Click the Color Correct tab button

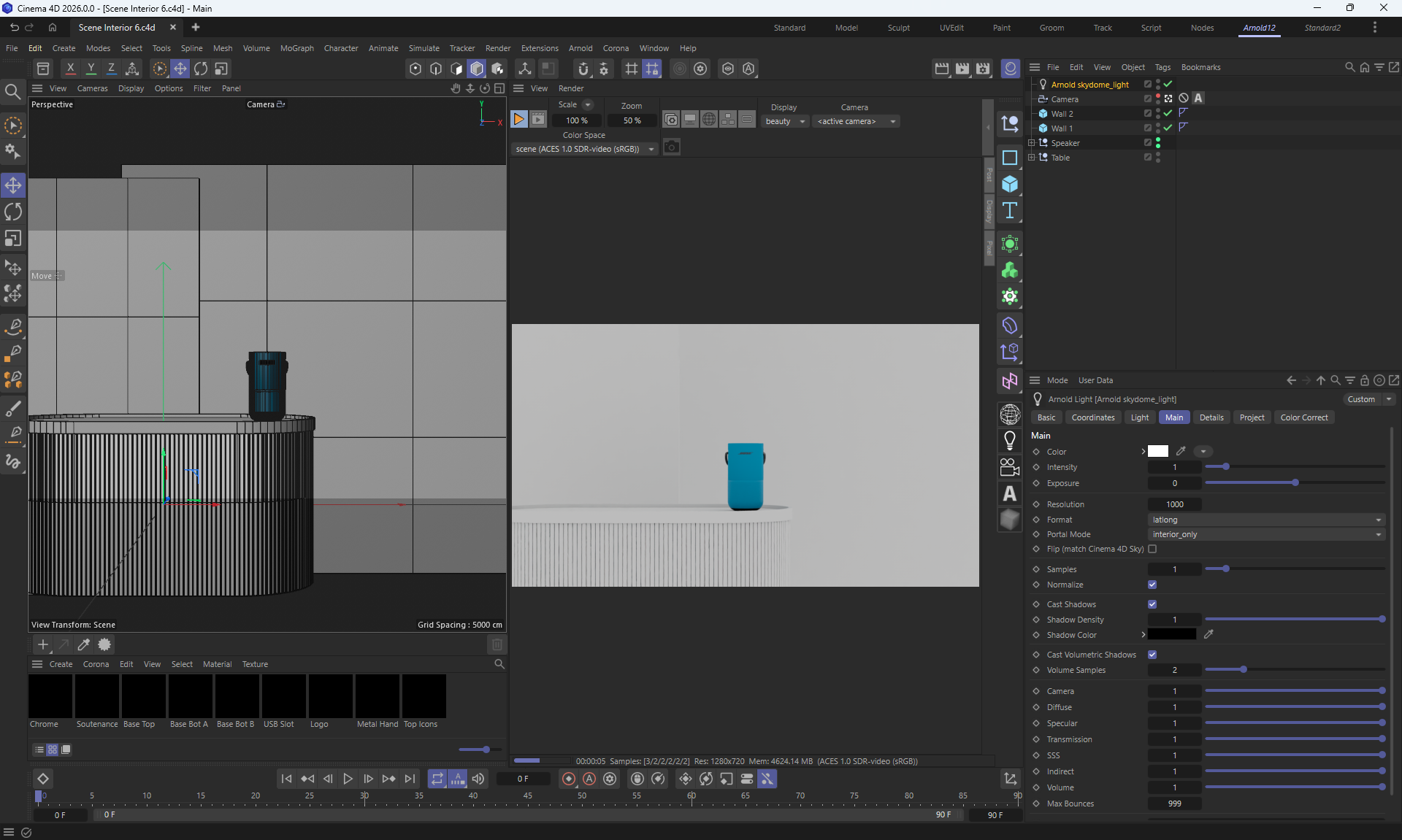1303,417
